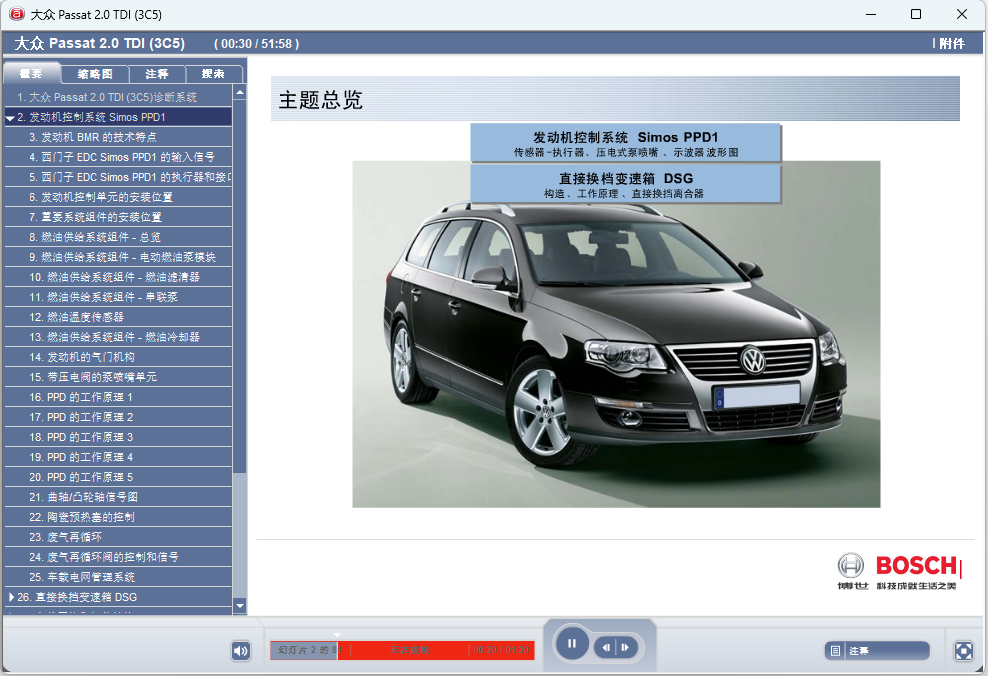Image resolution: width=988 pixels, height=676 pixels.
Task: Enter full screen using the bottom-right icon
Action: 963,650
